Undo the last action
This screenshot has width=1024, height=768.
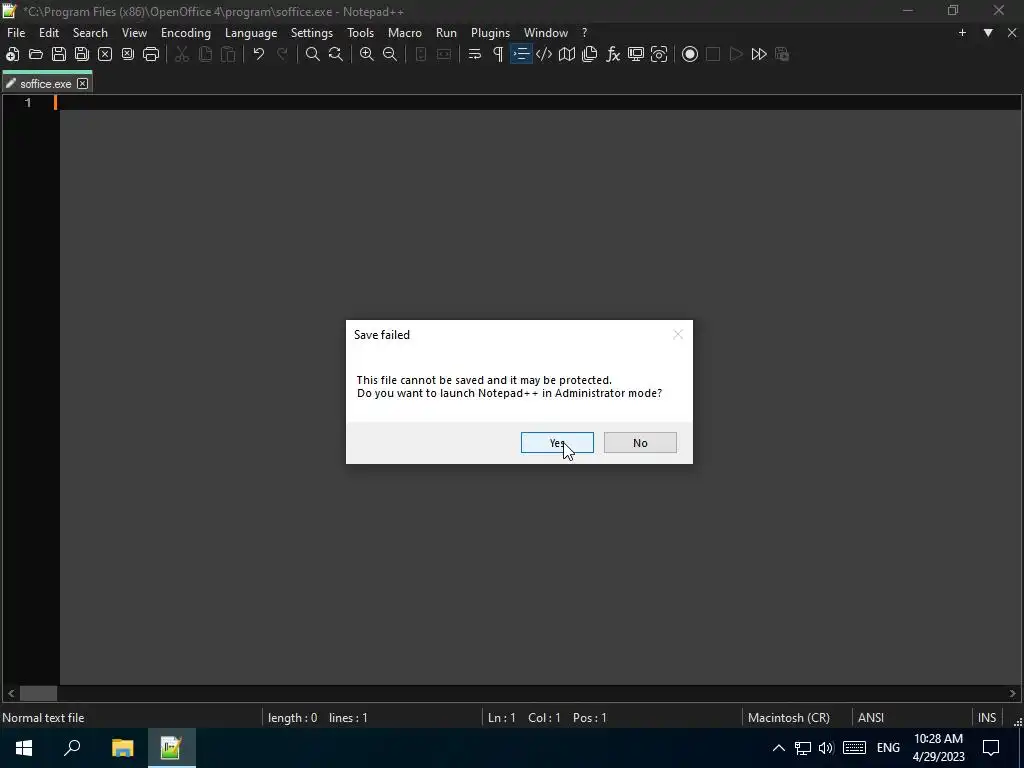[x=259, y=54]
